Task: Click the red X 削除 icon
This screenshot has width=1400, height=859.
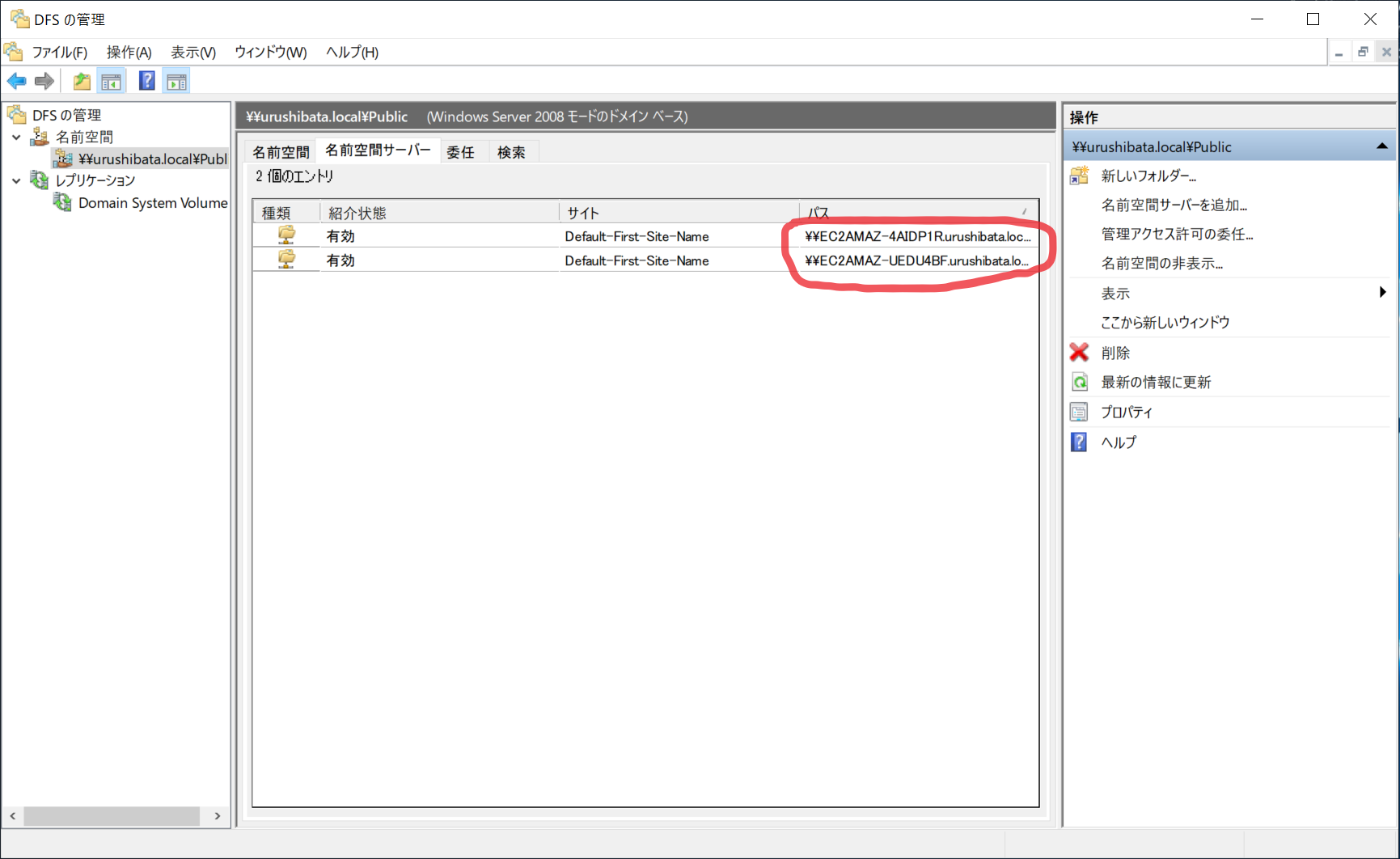Action: (x=1080, y=352)
